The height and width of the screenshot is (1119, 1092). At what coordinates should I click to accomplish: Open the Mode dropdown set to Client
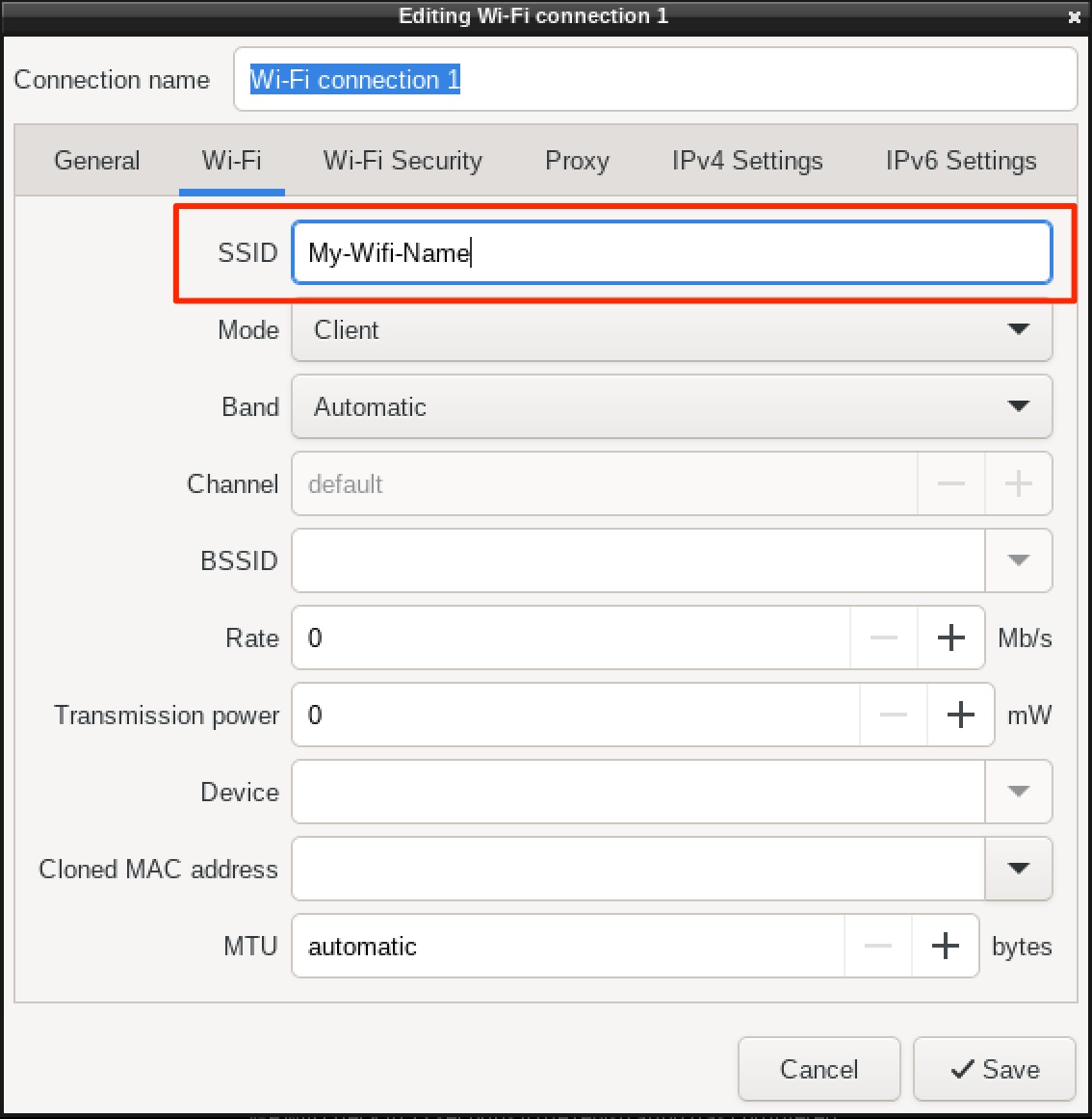point(1018,329)
